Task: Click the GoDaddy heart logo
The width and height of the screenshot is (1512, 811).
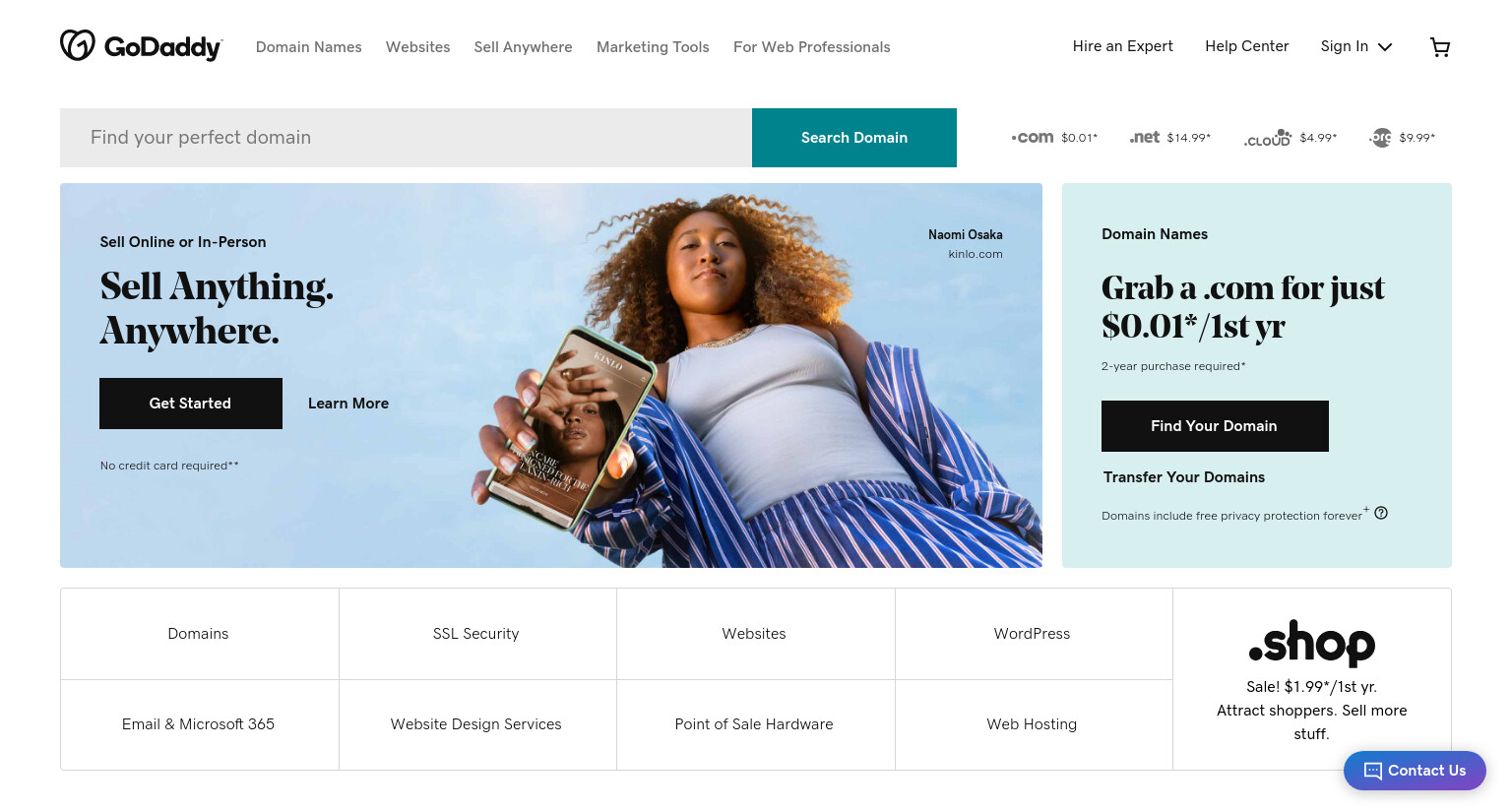Action: [x=78, y=45]
